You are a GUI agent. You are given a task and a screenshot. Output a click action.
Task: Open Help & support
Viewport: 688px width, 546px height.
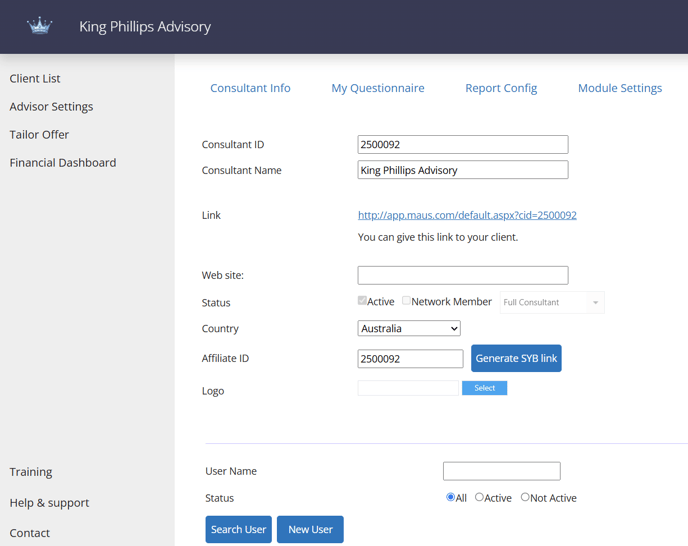point(49,503)
